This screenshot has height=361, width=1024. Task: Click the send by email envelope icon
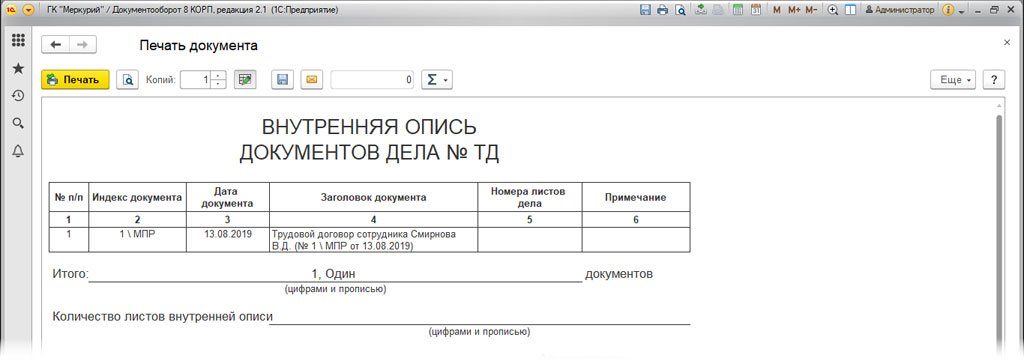(x=312, y=80)
